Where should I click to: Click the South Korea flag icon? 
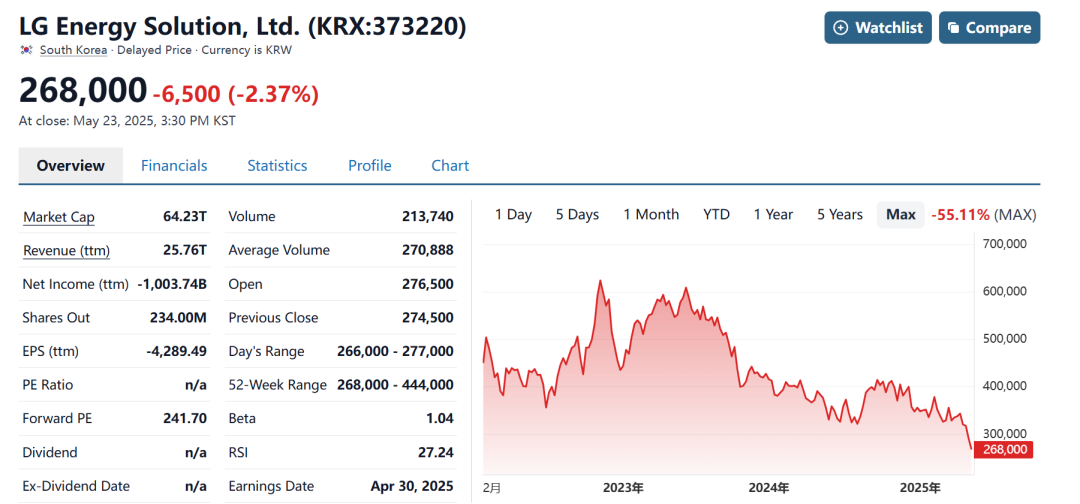coord(26,50)
